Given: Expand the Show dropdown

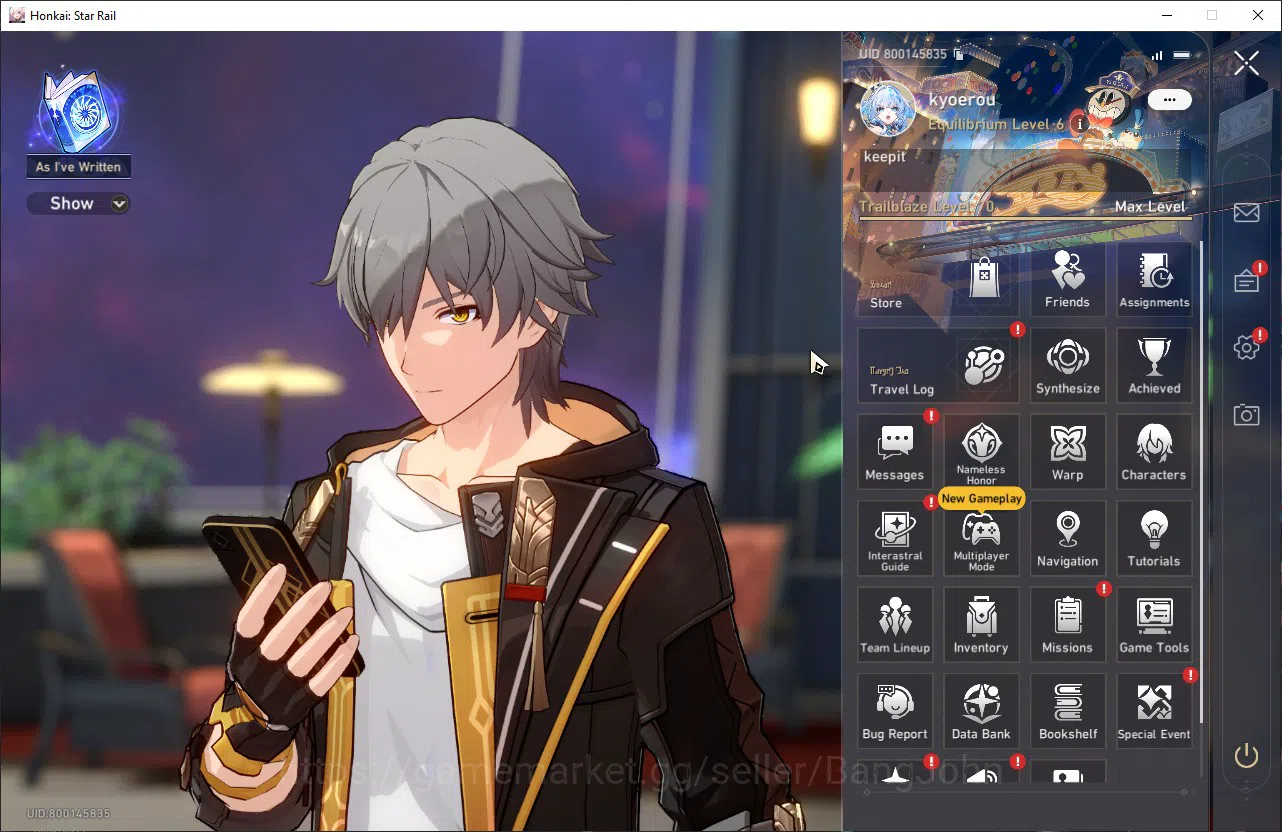Looking at the screenshot, I should [x=79, y=204].
